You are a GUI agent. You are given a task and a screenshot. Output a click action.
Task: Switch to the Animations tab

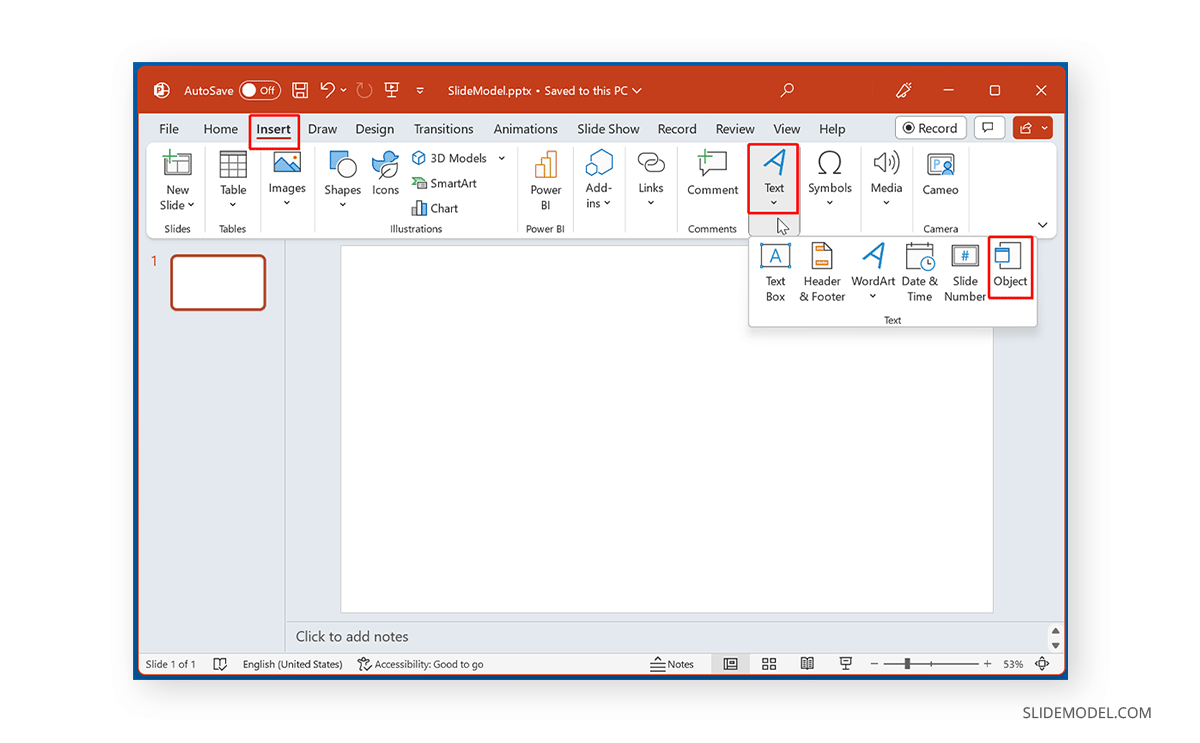[x=525, y=128]
